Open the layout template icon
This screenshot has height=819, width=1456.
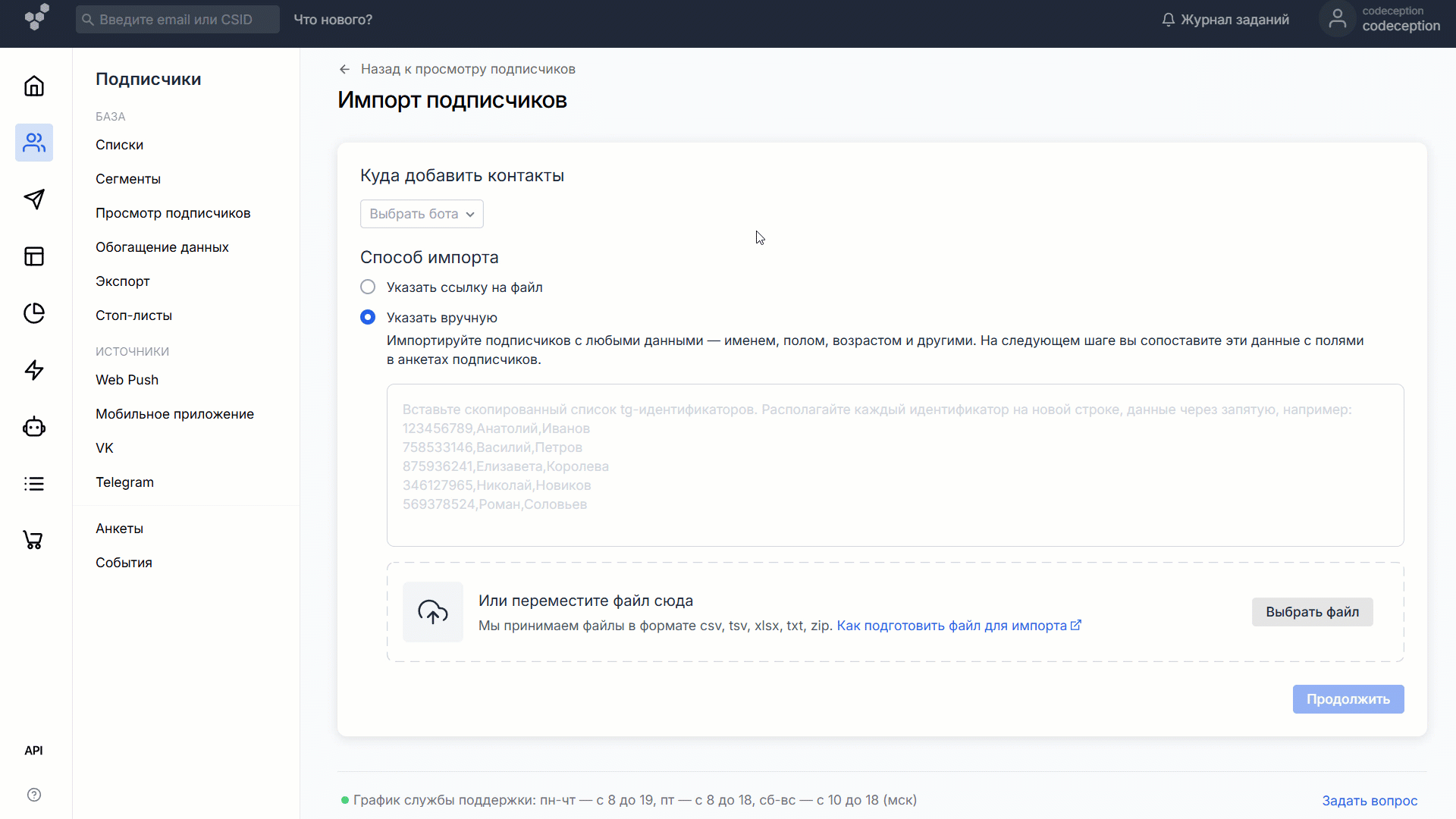click(x=34, y=256)
